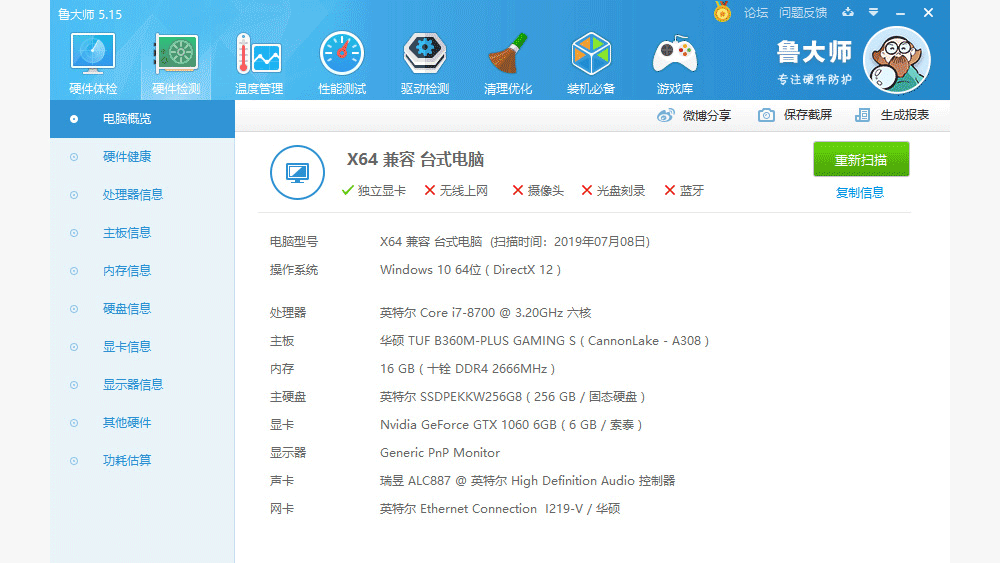Open 驱动检测 driver detection icon
The height and width of the screenshot is (563, 1000).
tap(425, 64)
